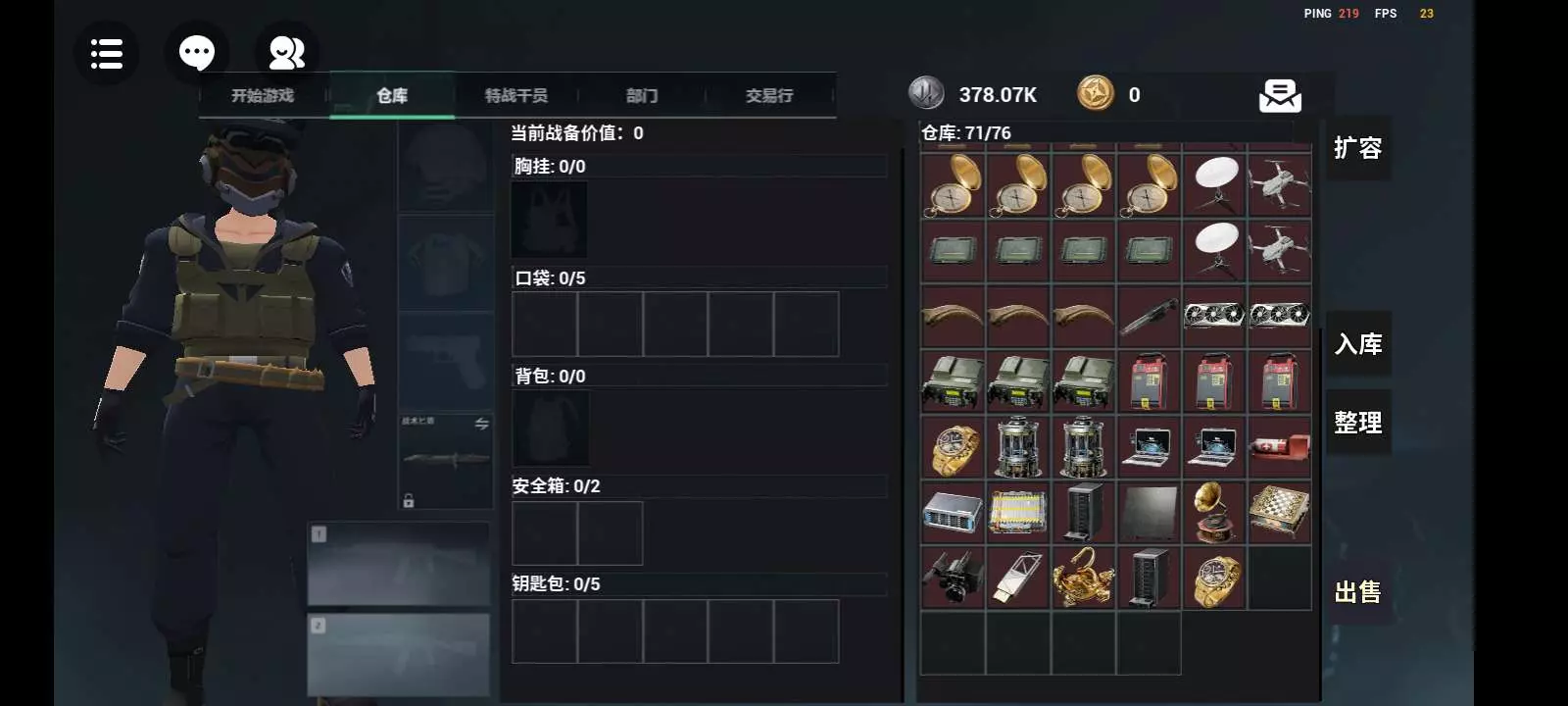Click the gold coin currency icon
The width and height of the screenshot is (1568, 706).
pos(1096,94)
